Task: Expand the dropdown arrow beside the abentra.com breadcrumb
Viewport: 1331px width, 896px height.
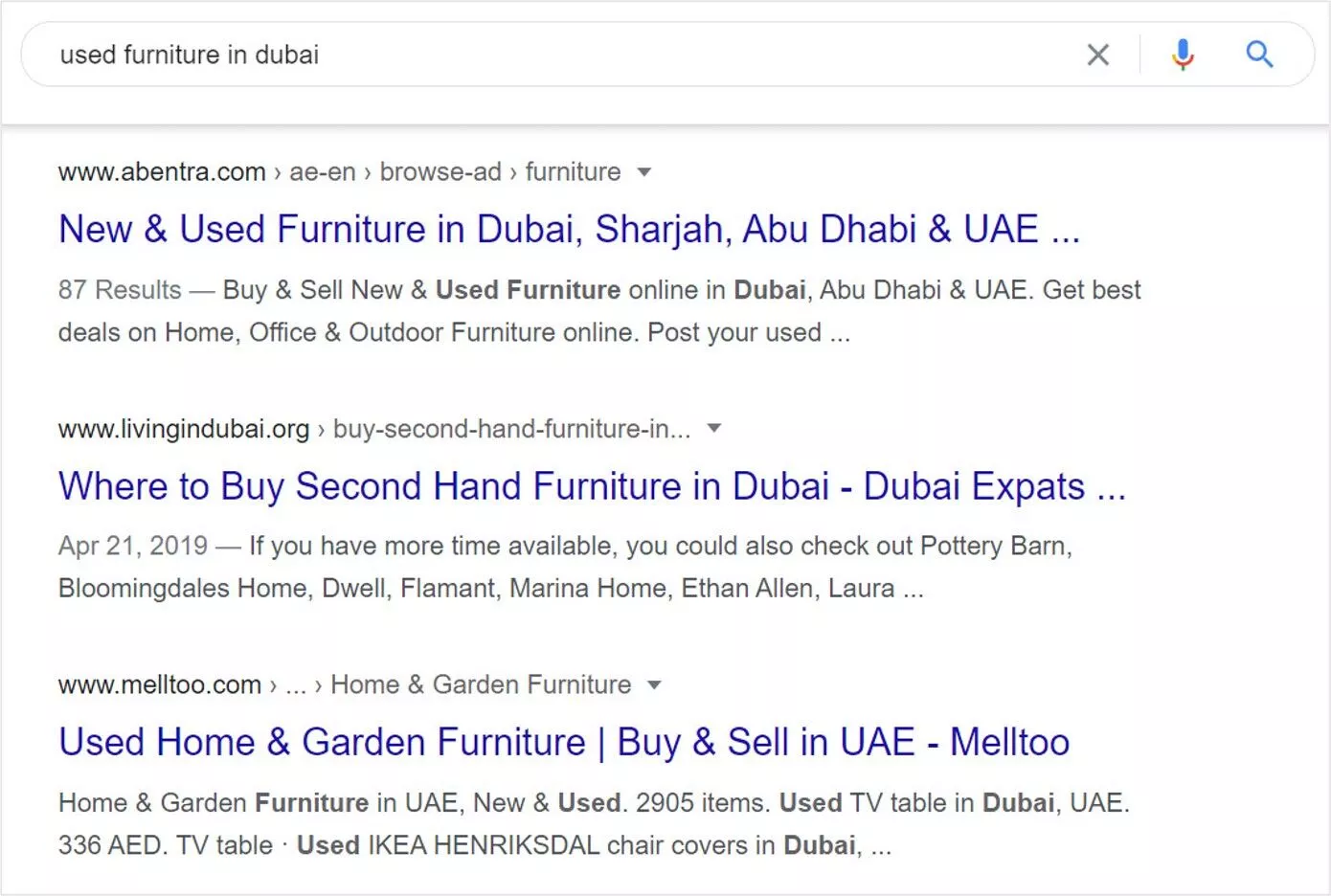Action: click(x=644, y=172)
